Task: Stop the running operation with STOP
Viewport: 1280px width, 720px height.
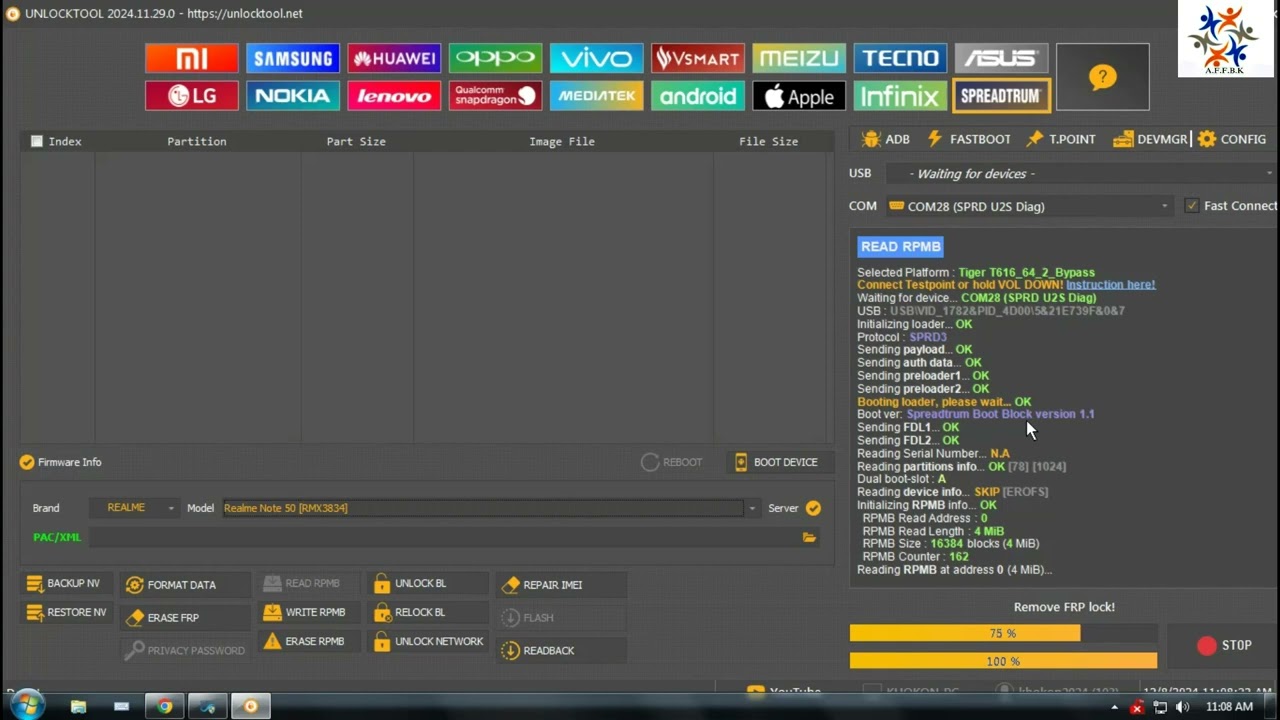Action: tap(1224, 645)
